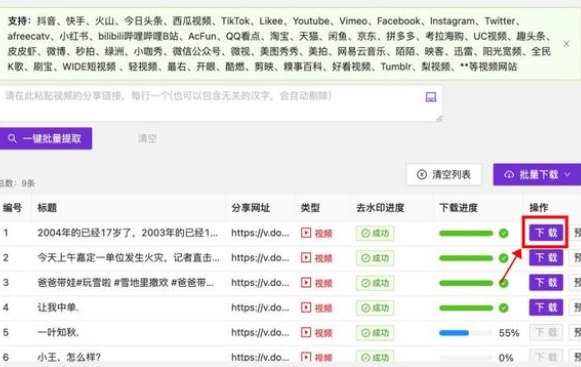Click the disabled 下载 button for row 5 一叶知秋
The width and height of the screenshot is (581, 367).
click(546, 332)
